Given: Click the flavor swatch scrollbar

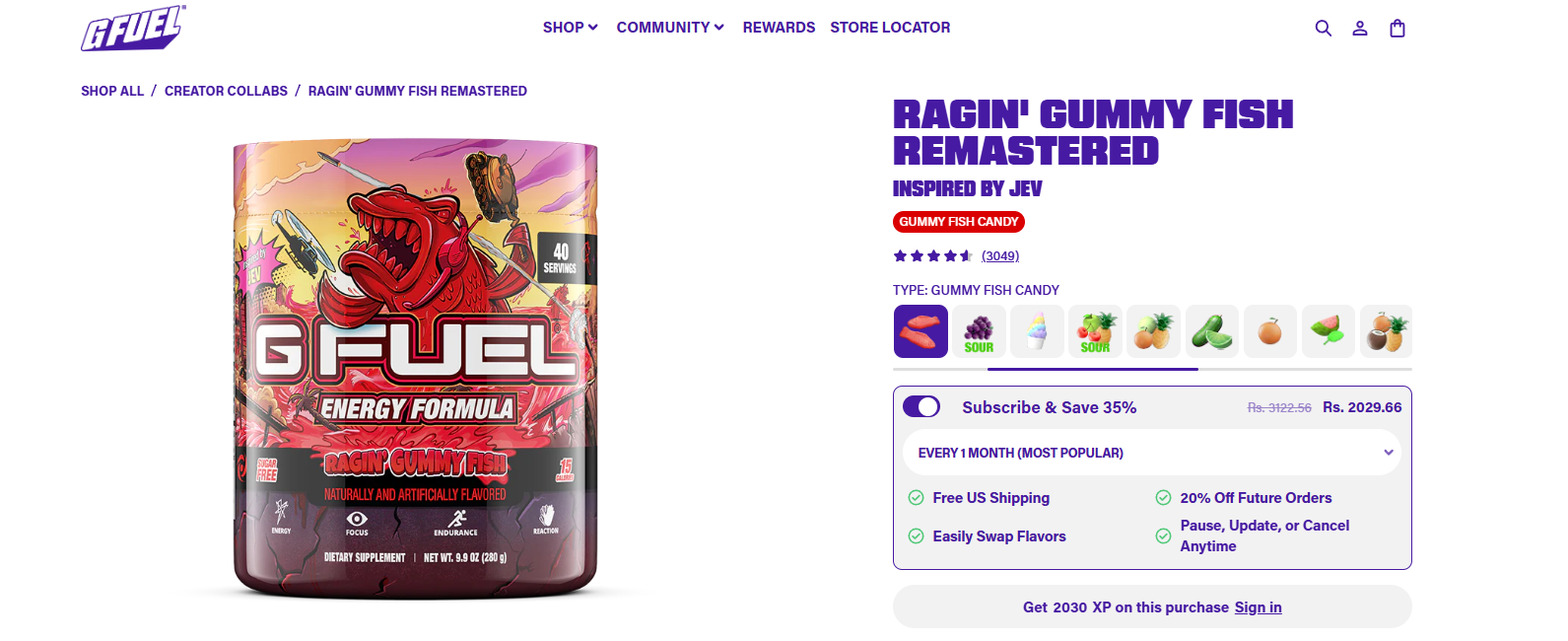Looking at the screenshot, I should click(x=1152, y=369).
